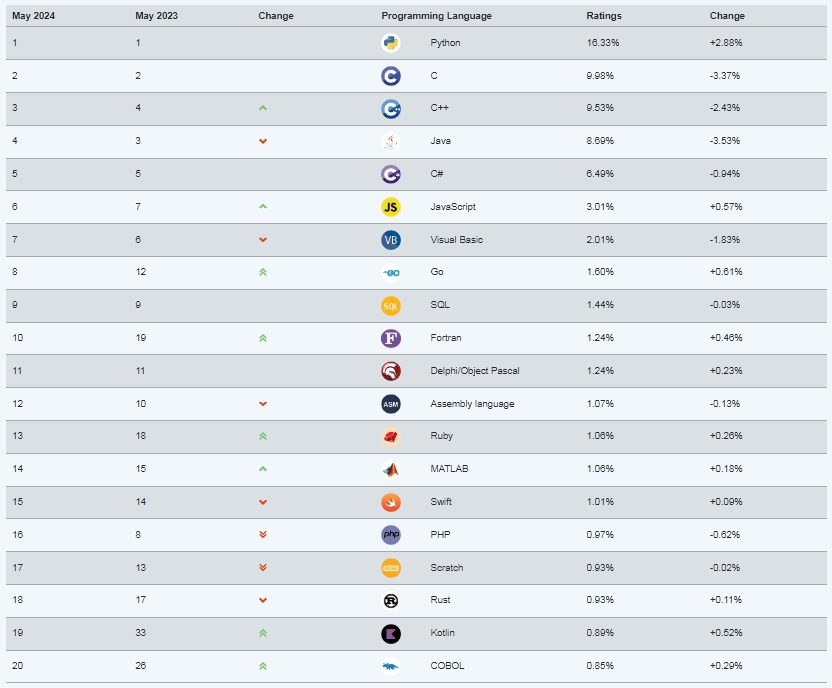The image size is (832, 688).
Task: Click the red down arrow for Java
Action: click(x=263, y=141)
